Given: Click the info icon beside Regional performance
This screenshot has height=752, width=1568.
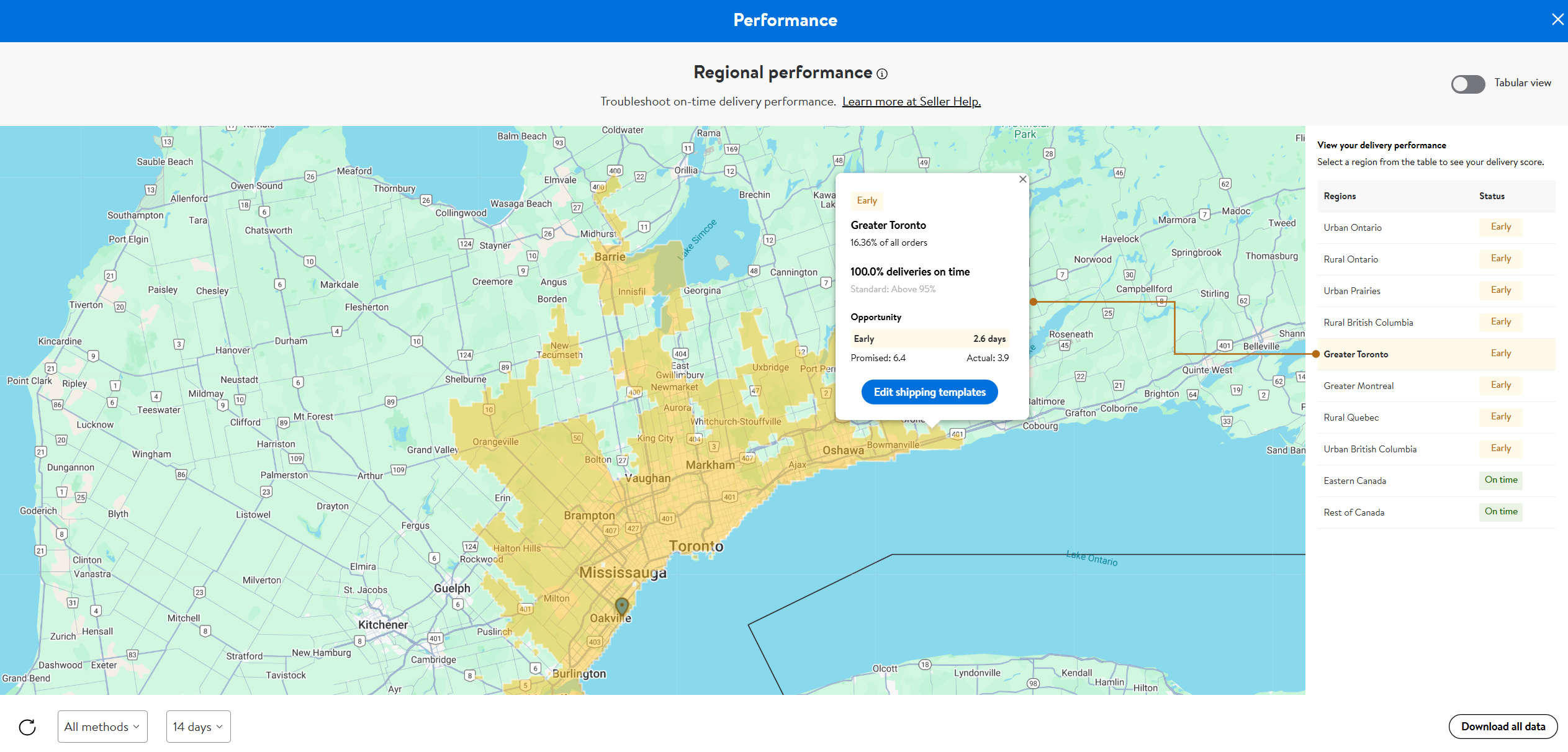Looking at the screenshot, I should pyautogui.click(x=882, y=74).
